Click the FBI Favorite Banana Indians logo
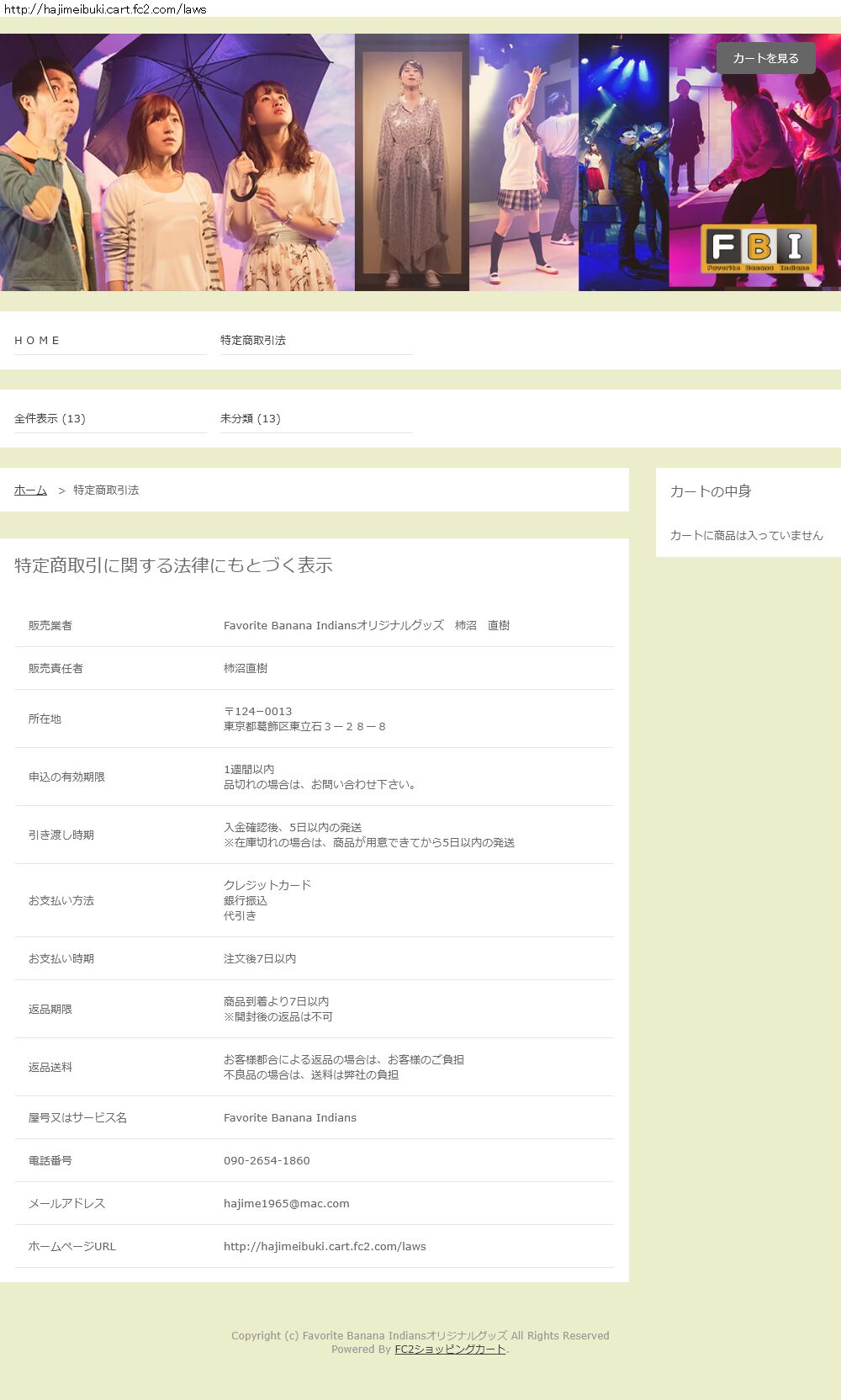 pyautogui.click(x=759, y=248)
